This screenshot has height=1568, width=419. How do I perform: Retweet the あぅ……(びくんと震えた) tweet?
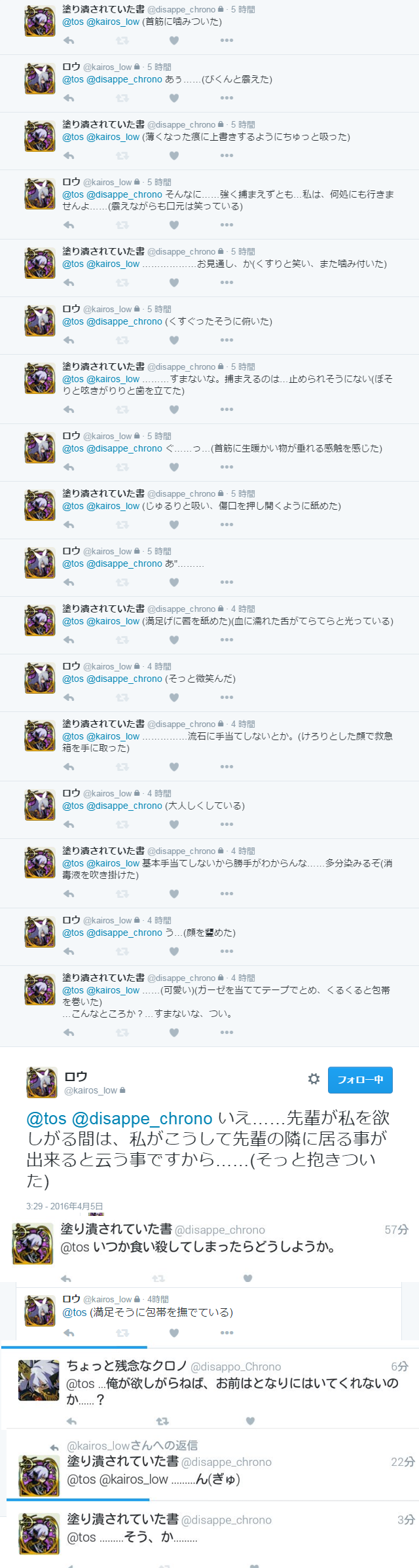[122, 98]
